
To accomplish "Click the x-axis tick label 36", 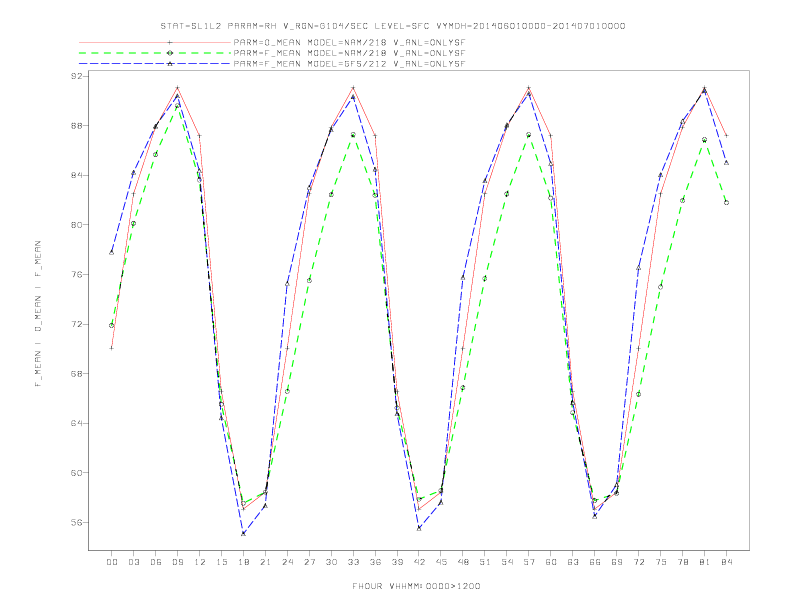I will (x=375, y=562).
